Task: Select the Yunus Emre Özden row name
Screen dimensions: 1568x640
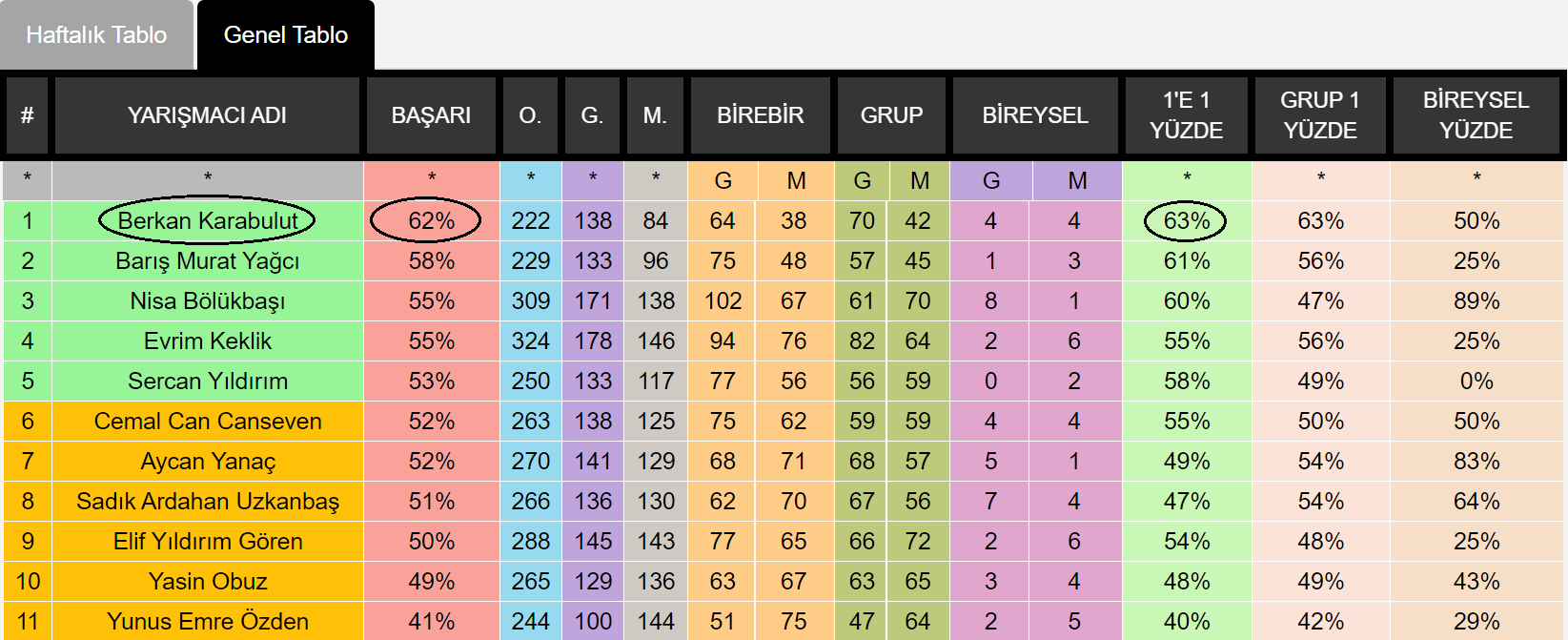Action: coord(208,622)
